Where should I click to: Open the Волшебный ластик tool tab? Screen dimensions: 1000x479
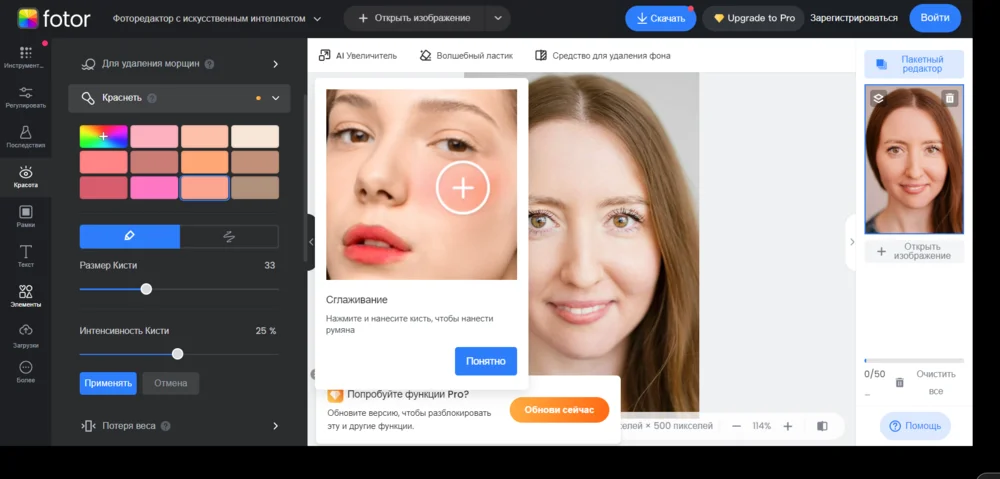point(466,55)
